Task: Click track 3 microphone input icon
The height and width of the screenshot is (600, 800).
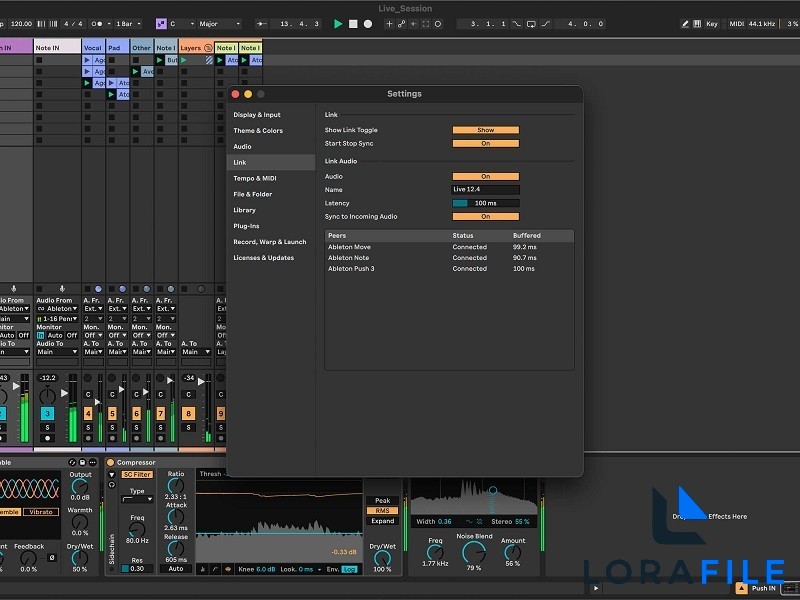Action: (x=62, y=289)
